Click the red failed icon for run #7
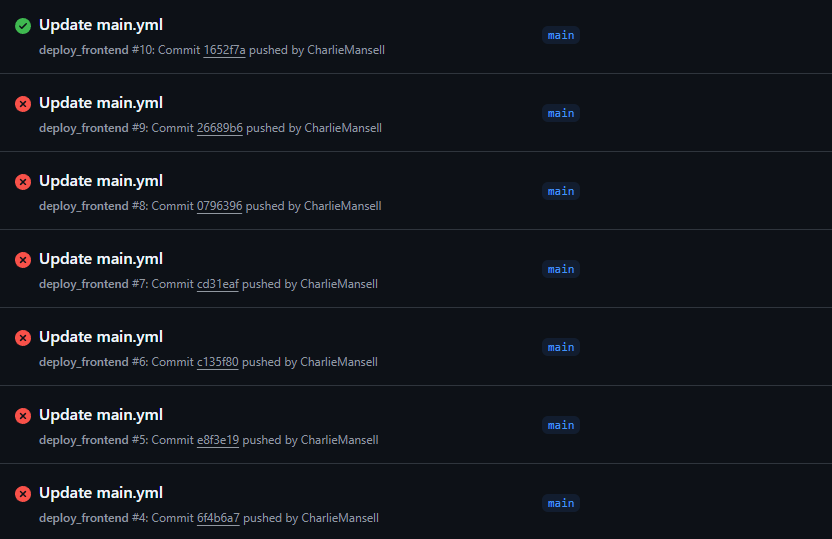Screen dimensions: 832x539 click(x=23, y=259)
